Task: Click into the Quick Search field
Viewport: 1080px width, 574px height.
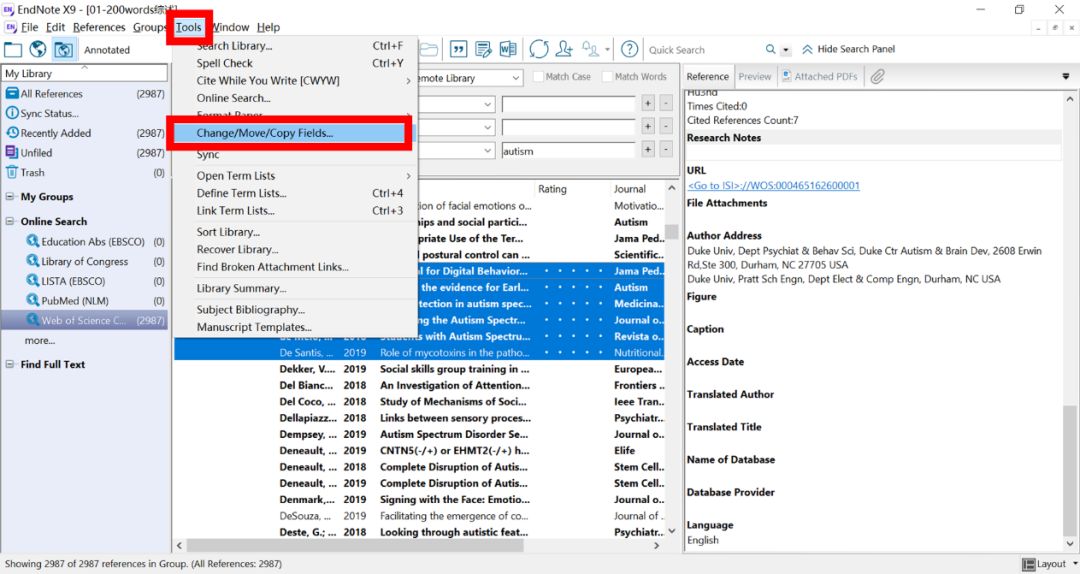Action: [x=703, y=50]
